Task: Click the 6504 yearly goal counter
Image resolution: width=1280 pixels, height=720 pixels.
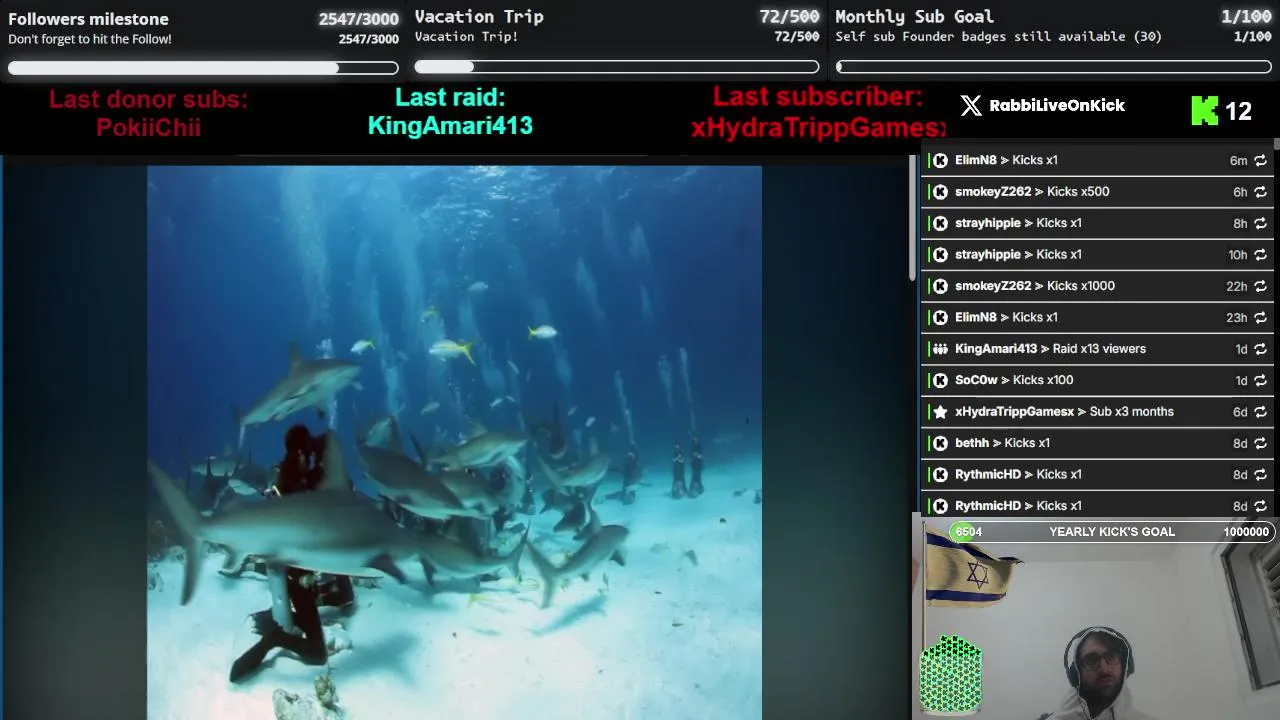Action: tap(968, 532)
